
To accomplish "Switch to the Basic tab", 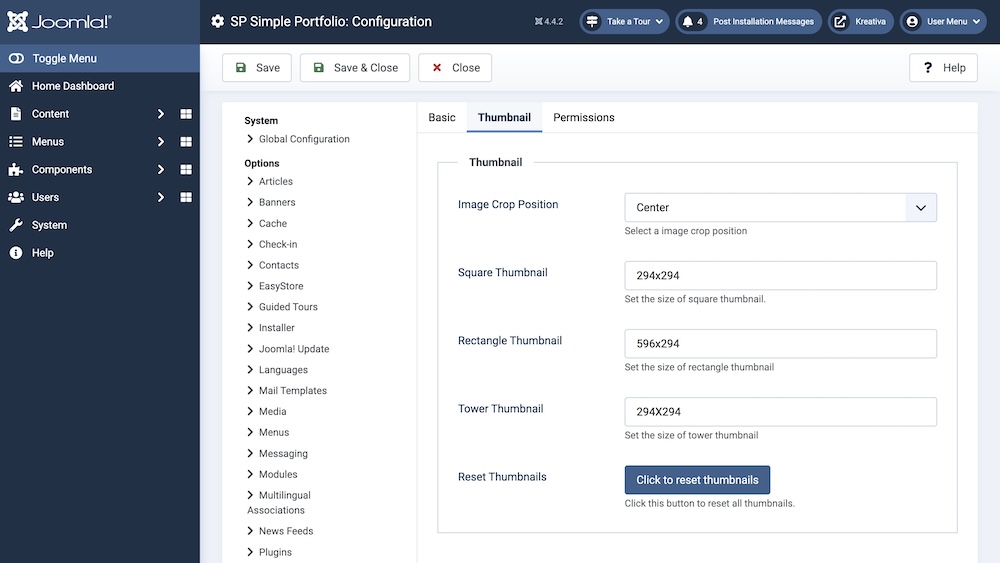I will 442,117.
